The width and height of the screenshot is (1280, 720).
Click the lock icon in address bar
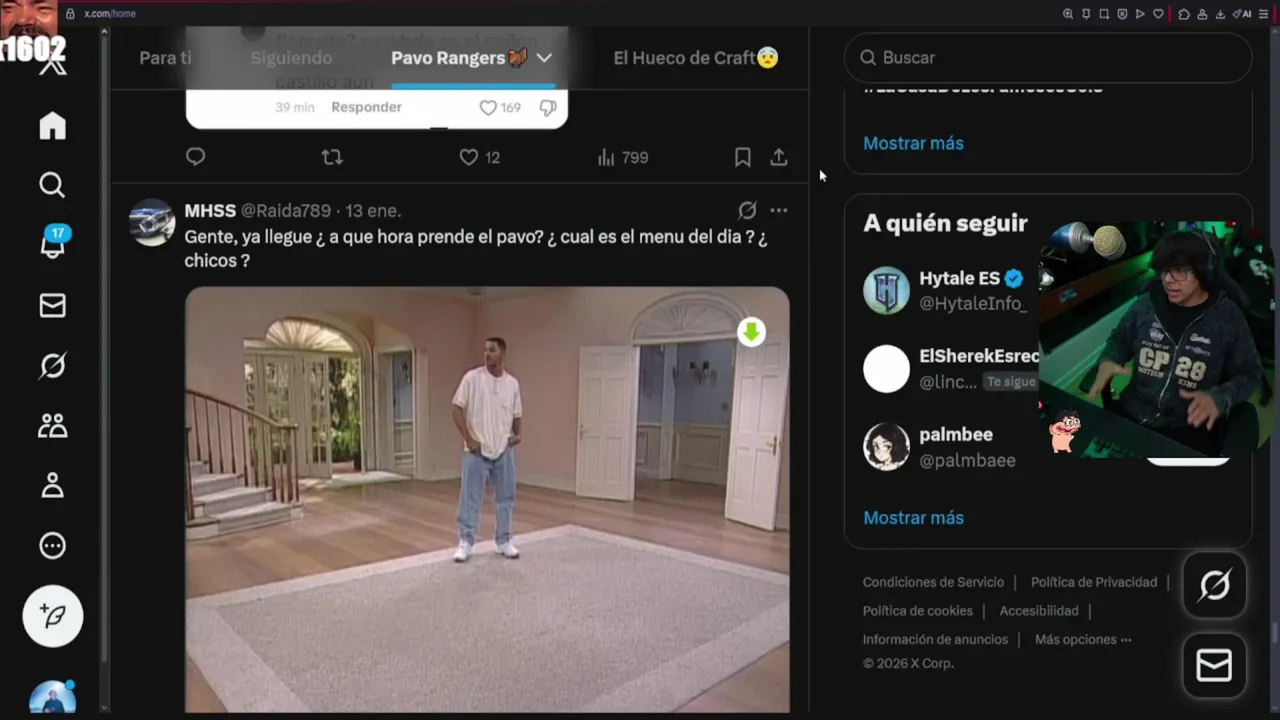(70, 14)
